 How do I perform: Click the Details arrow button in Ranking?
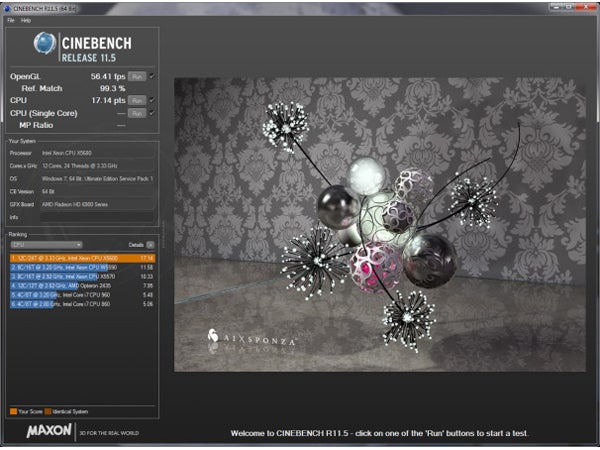(x=151, y=245)
